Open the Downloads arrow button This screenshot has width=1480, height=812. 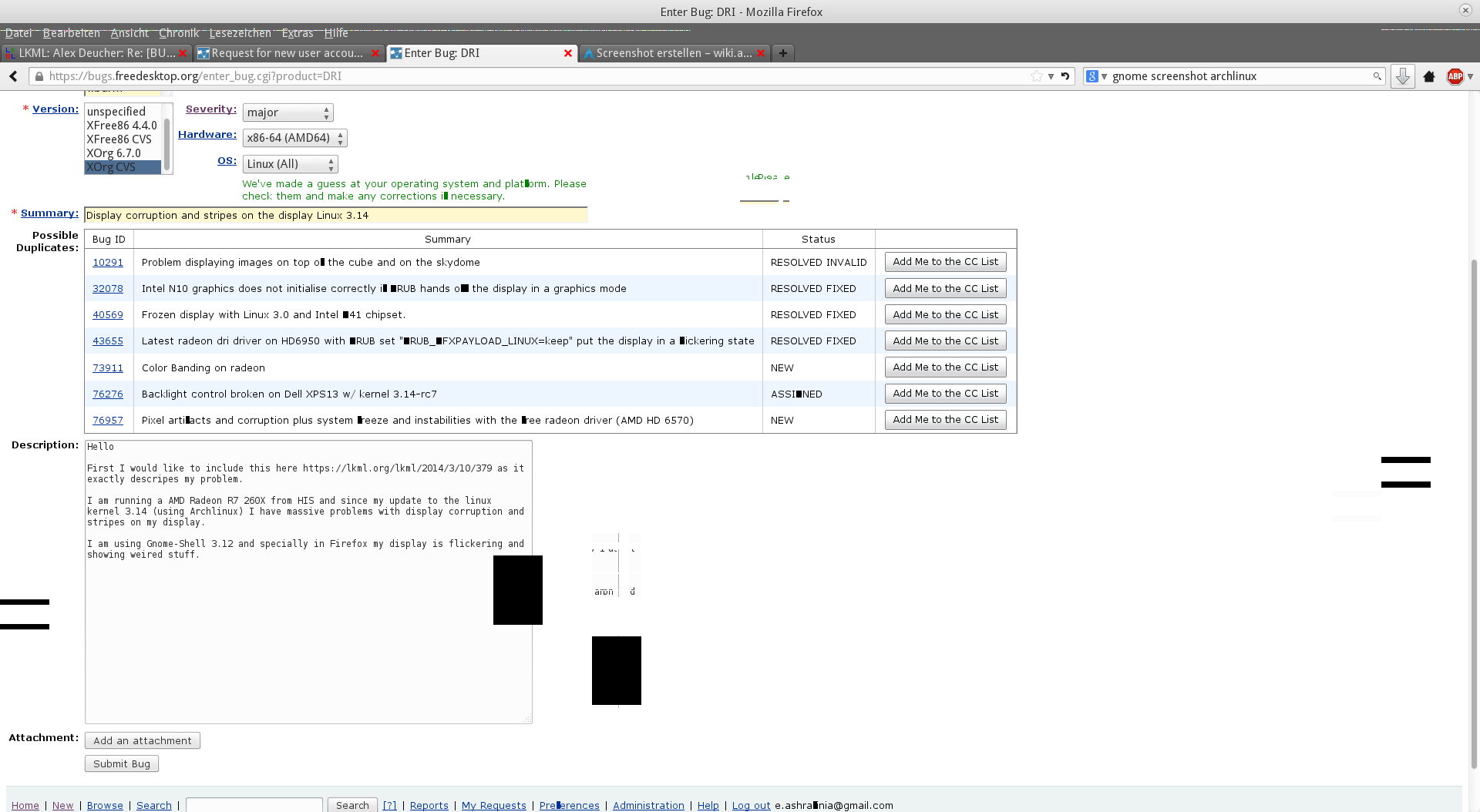tap(1402, 76)
